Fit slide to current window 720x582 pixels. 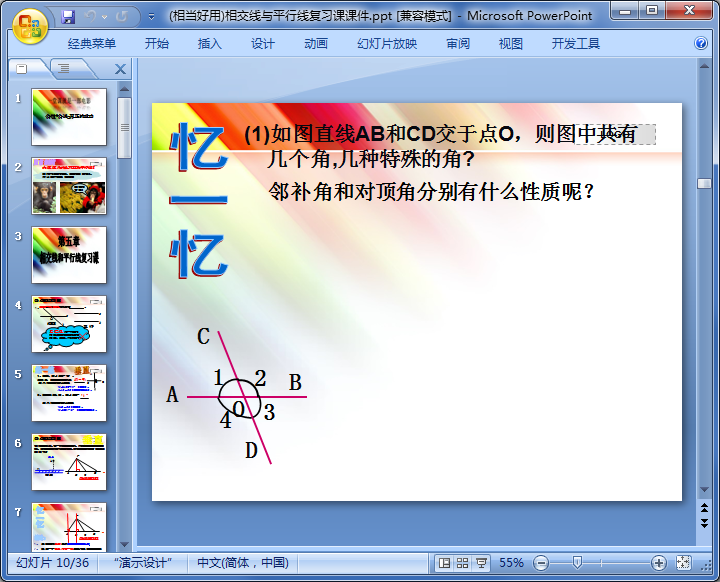coord(683,563)
